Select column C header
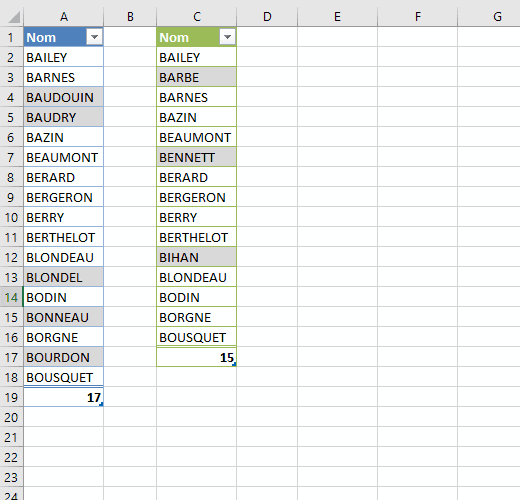Screen dimensions: 520x500 tap(197, 16)
